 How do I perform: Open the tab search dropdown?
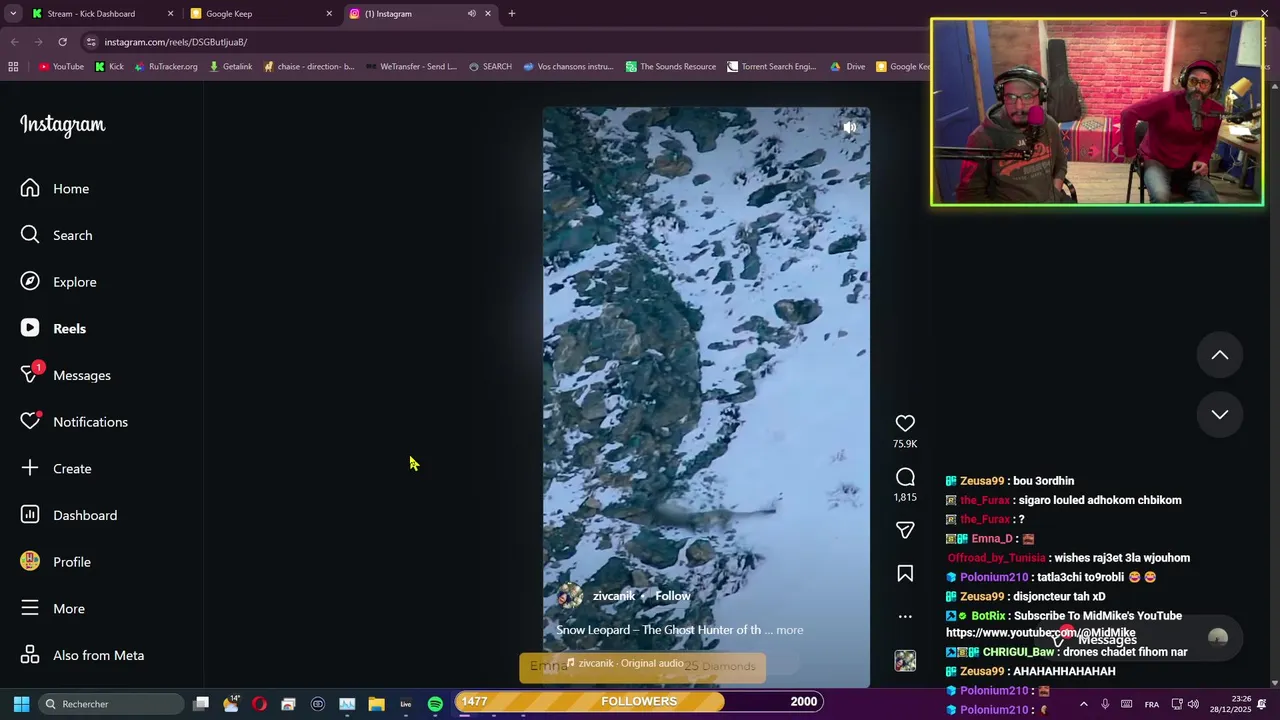[13, 14]
